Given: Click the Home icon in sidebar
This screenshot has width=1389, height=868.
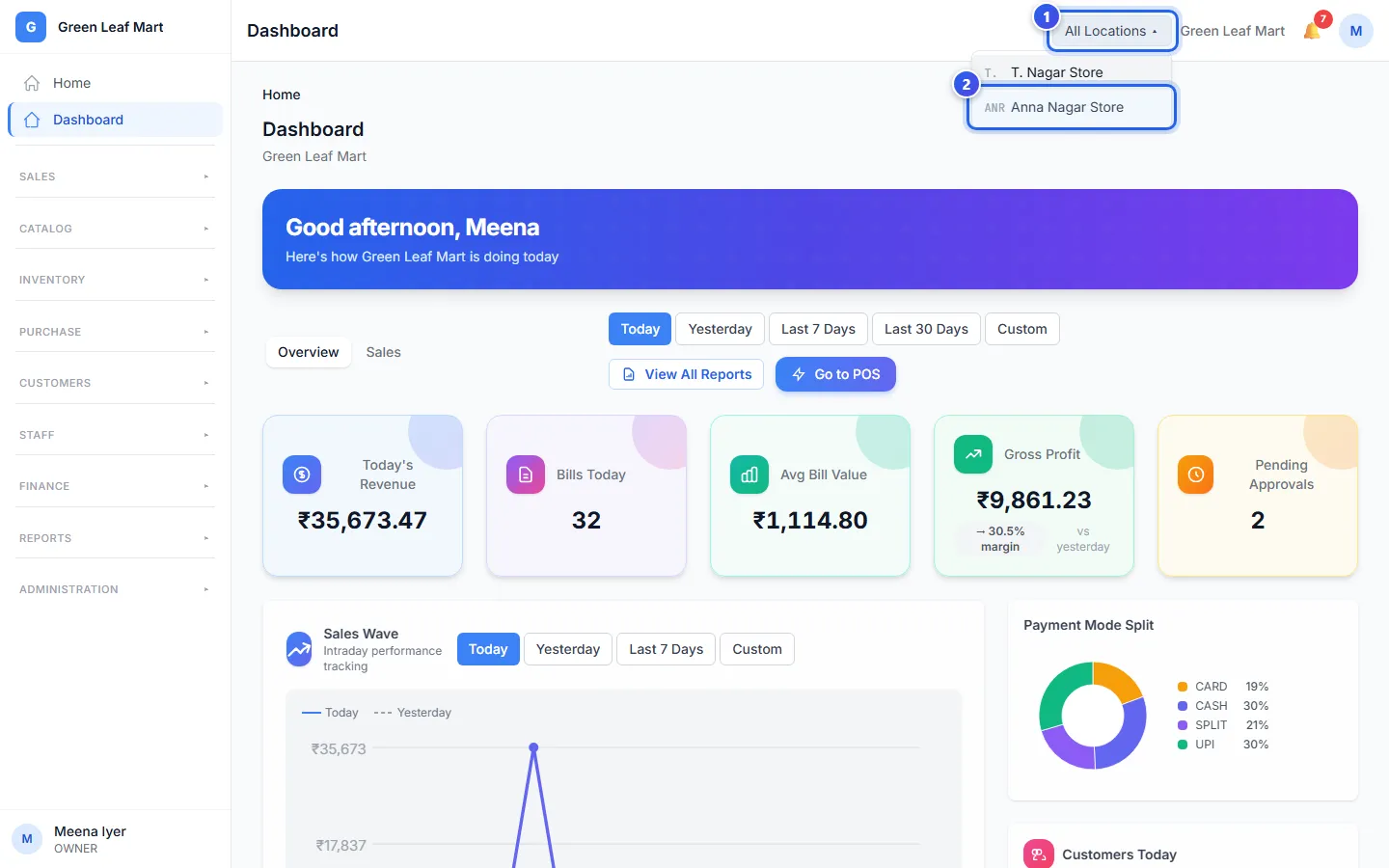Looking at the screenshot, I should click(32, 83).
